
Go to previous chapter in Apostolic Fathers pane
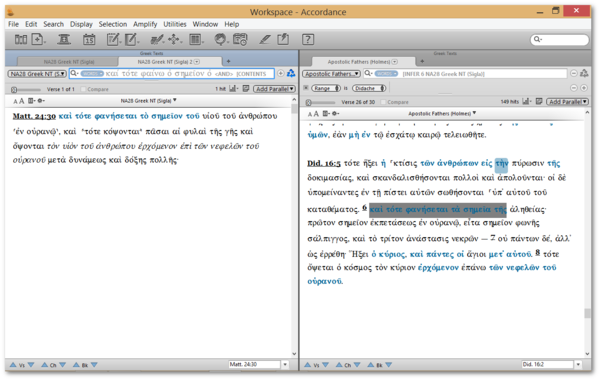click(x=339, y=365)
